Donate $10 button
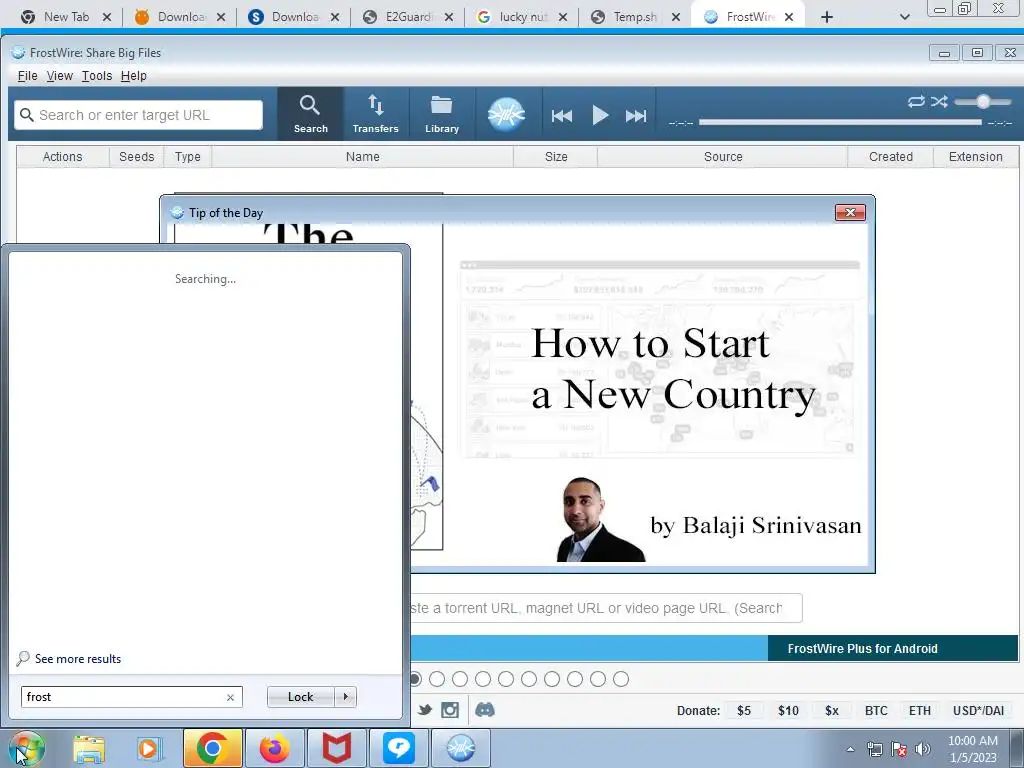1024x768 pixels. [788, 711]
